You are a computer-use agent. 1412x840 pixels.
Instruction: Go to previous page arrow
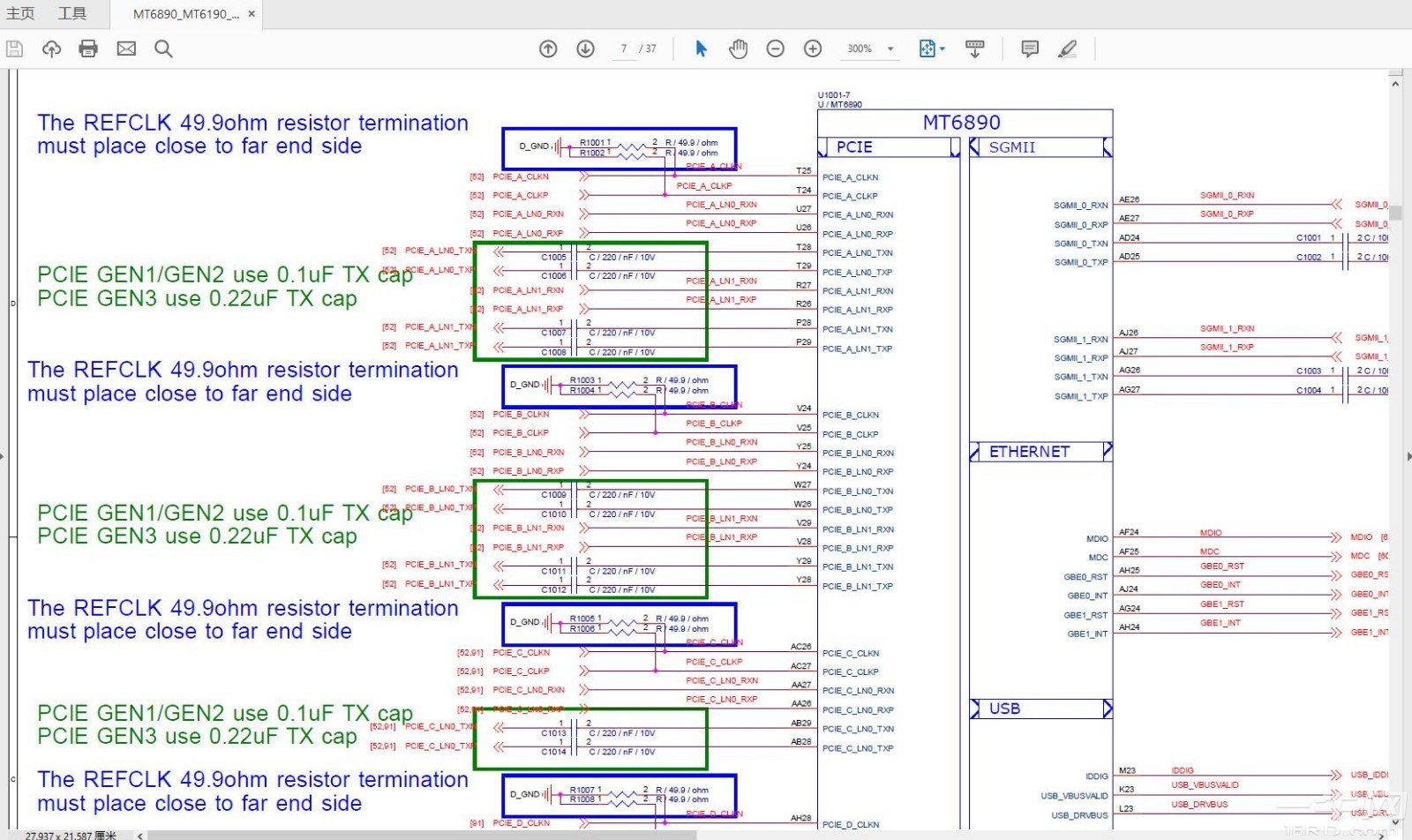pos(548,49)
